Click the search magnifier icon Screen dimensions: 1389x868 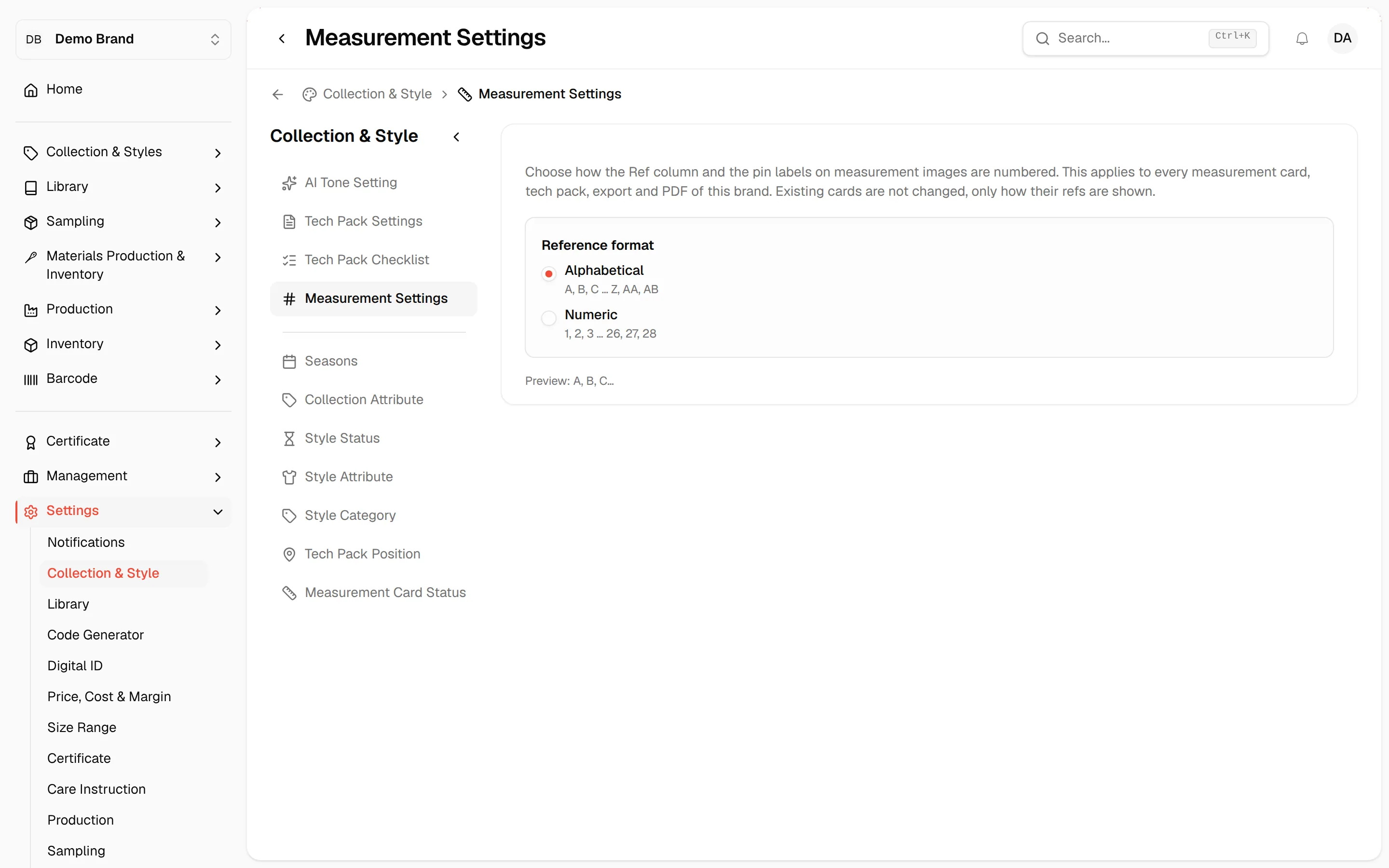click(x=1042, y=39)
